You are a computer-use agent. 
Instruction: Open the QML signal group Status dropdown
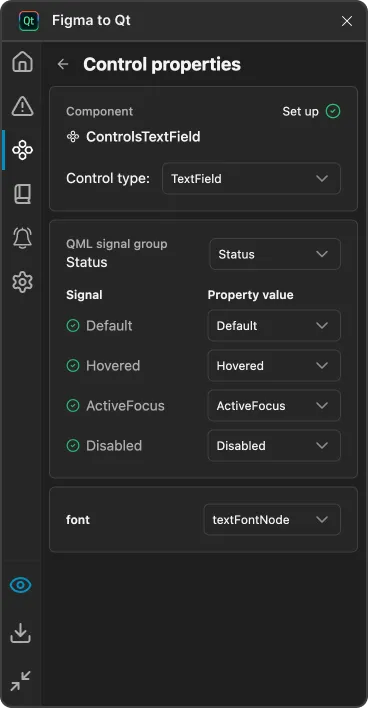pos(275,254)
